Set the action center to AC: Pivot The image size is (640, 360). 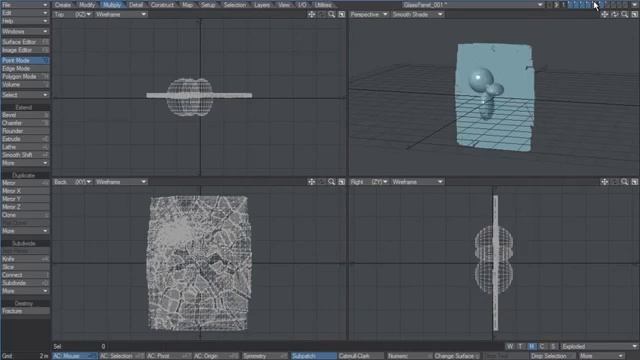click(169, 356)
